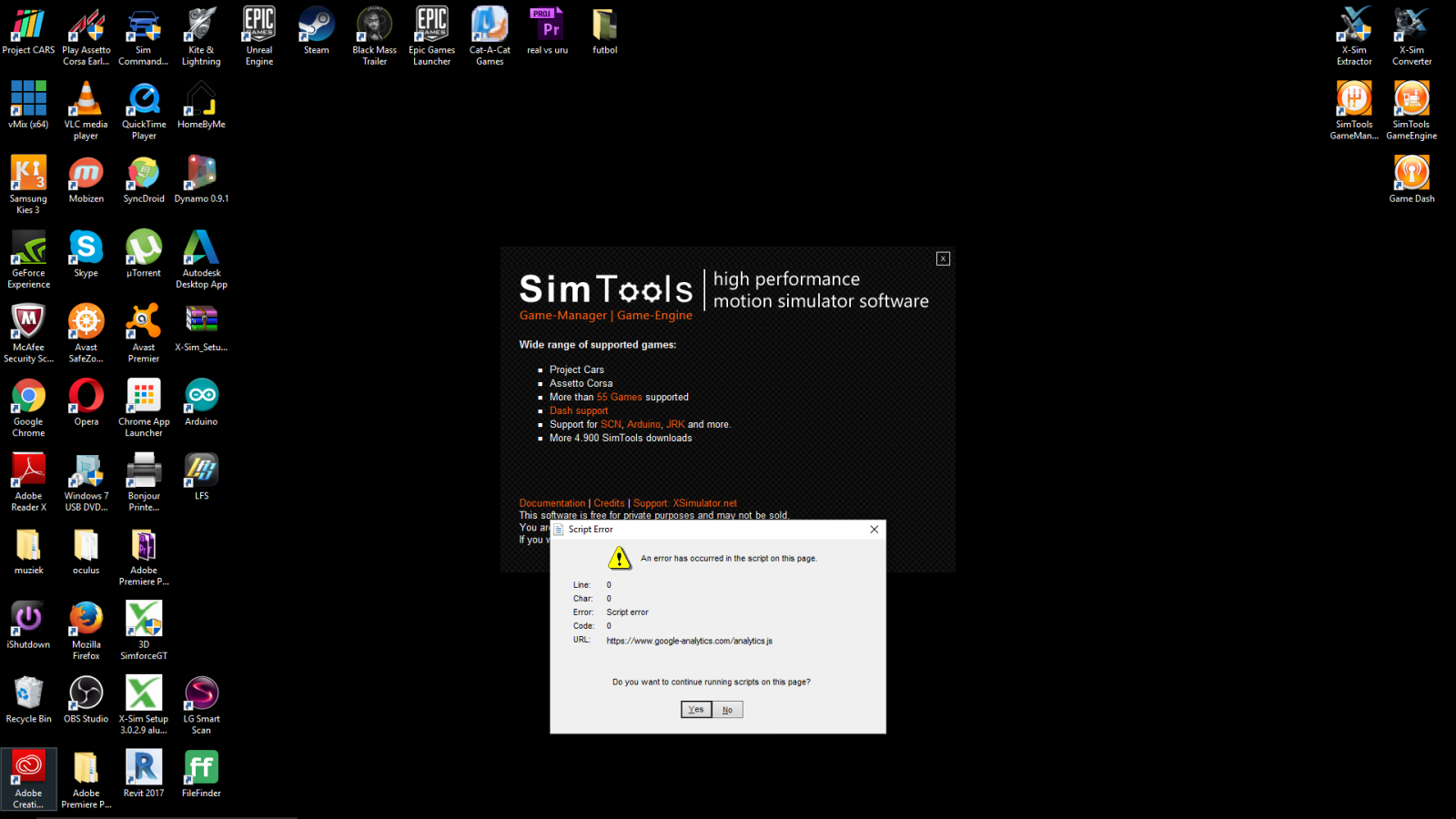Select the Mobizen icon
1456x819 pixels.
click(x=86, y=179)
